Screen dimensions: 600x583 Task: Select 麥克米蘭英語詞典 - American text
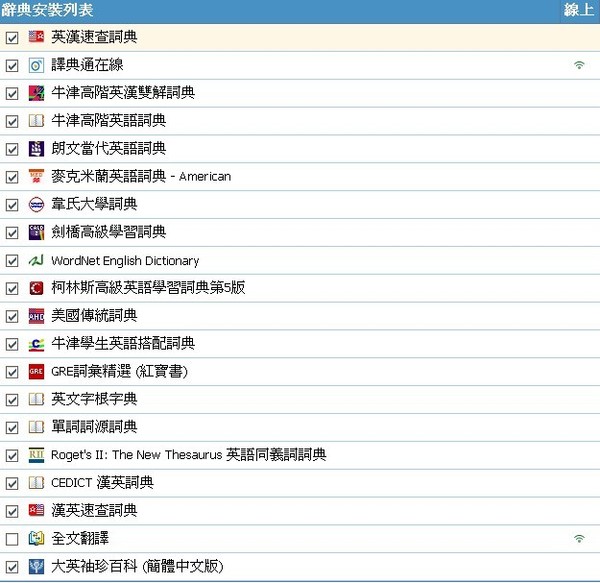click(141, 176)
